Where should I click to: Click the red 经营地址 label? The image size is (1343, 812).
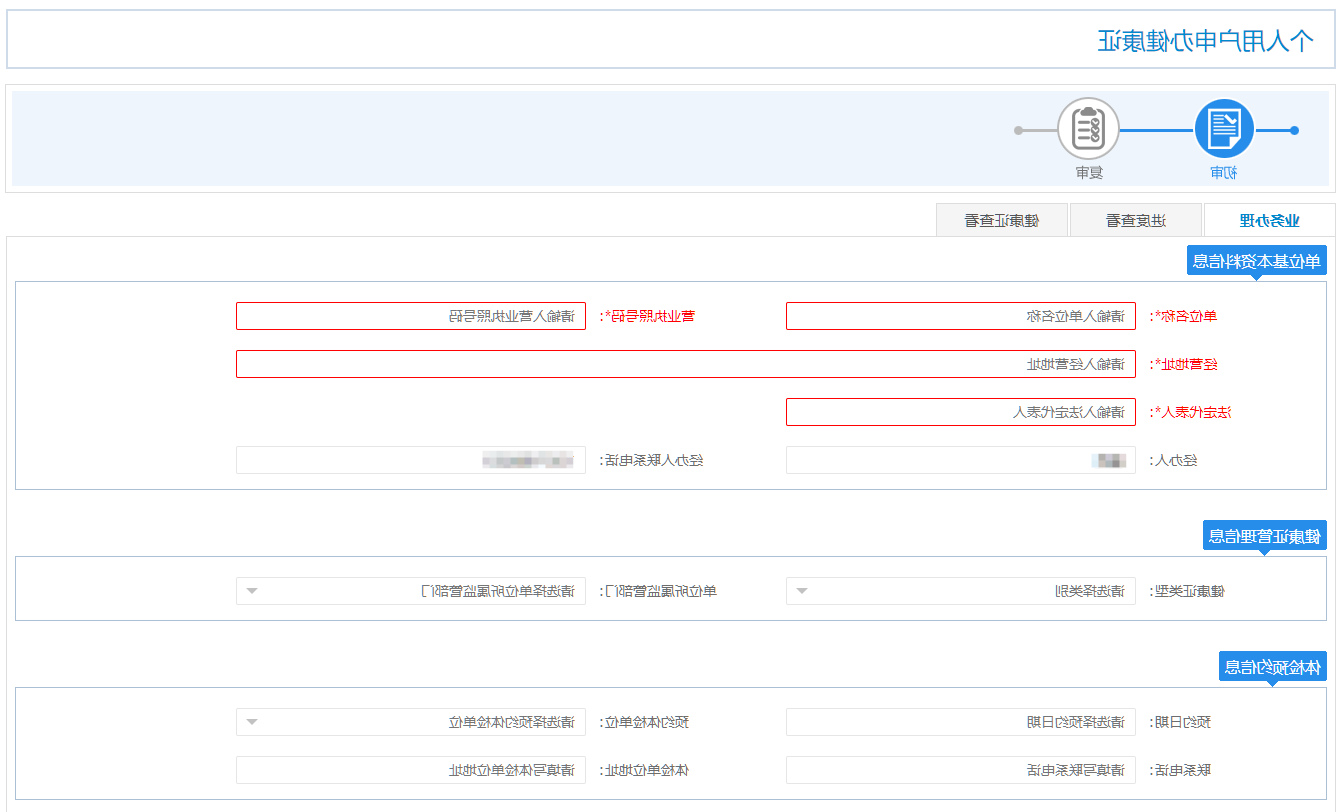click(x=1184, y=364)
